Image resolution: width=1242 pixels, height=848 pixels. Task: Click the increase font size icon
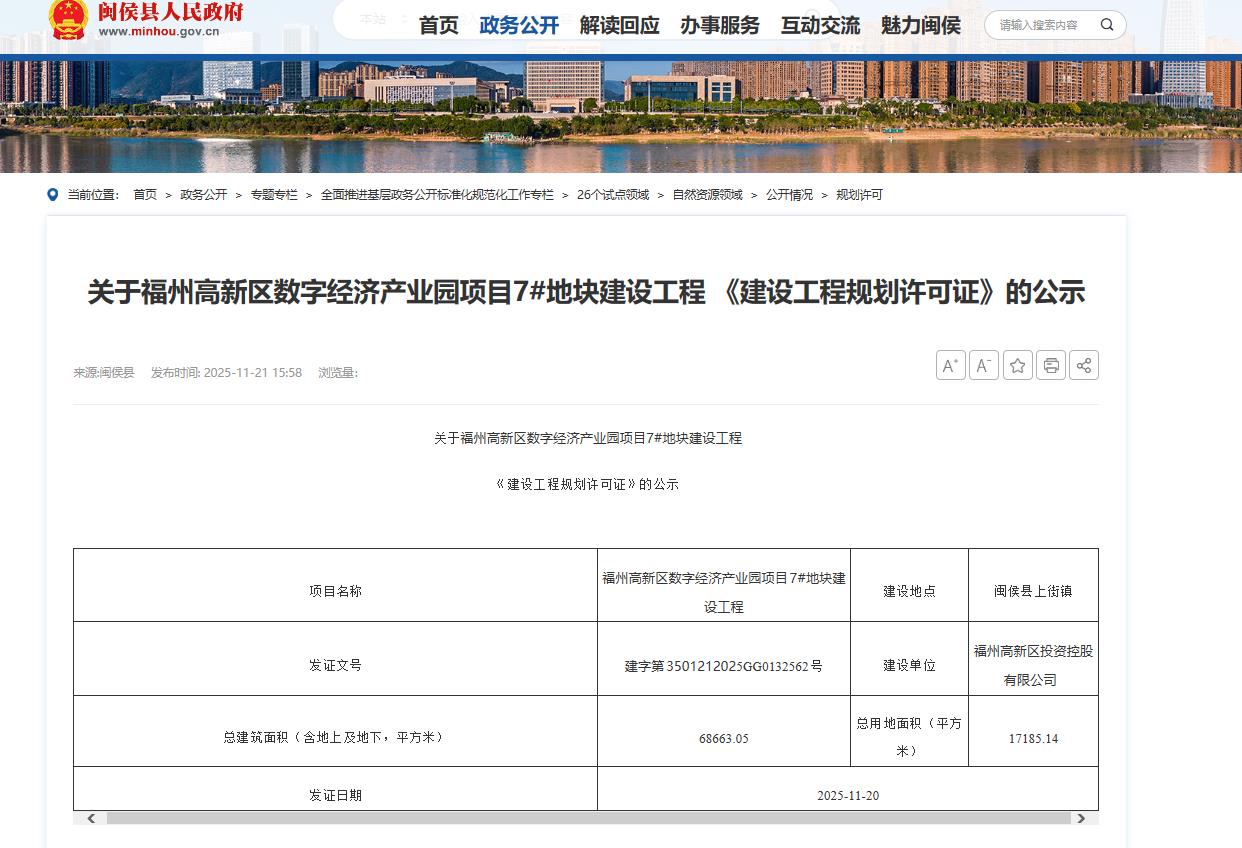950,365
